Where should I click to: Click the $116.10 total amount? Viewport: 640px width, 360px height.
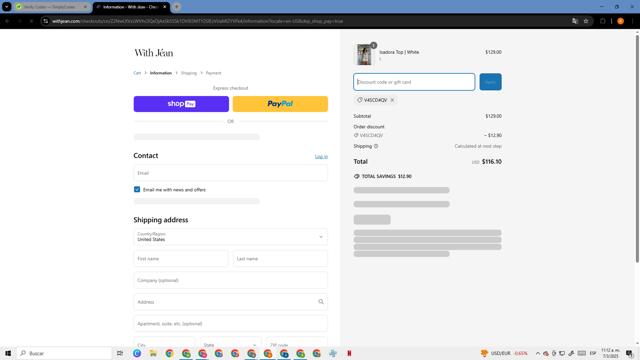[x=491, y=162]
